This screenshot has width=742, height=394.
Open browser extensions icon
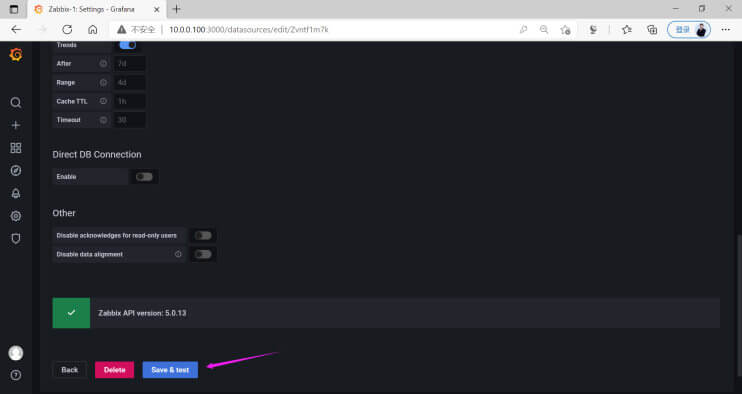593,29
